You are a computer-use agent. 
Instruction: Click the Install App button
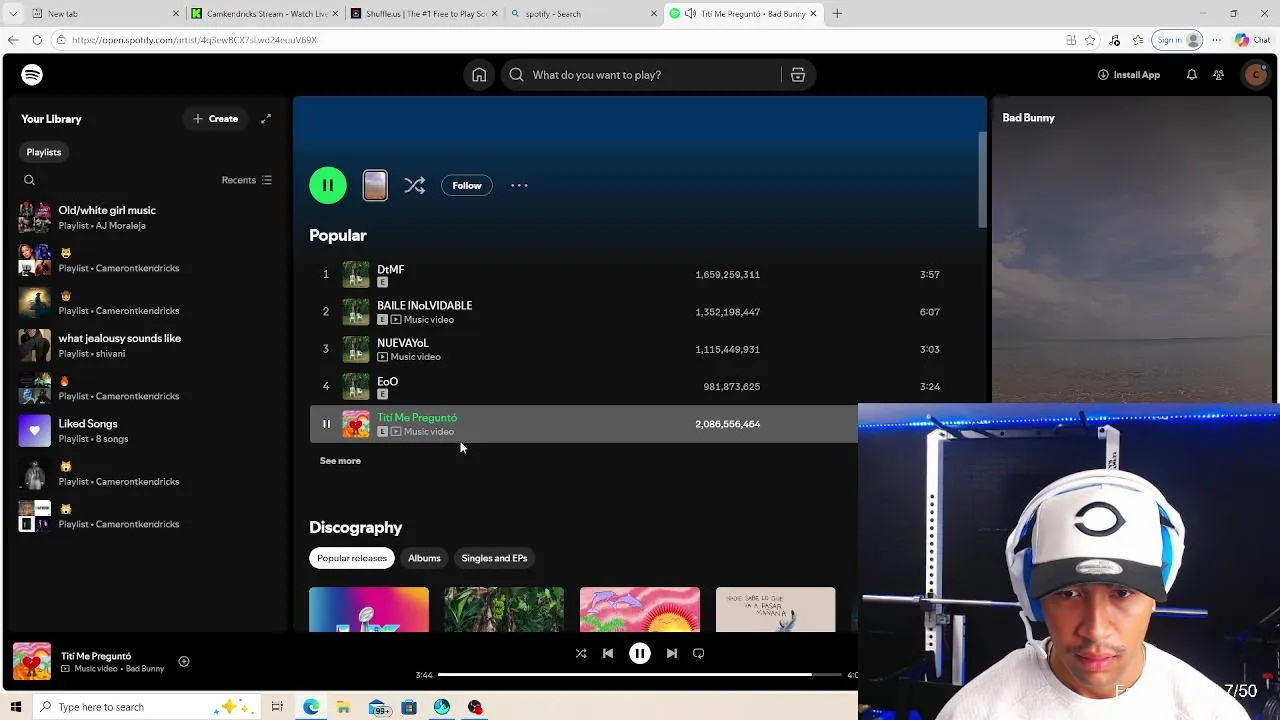(x=1129, y=75)
